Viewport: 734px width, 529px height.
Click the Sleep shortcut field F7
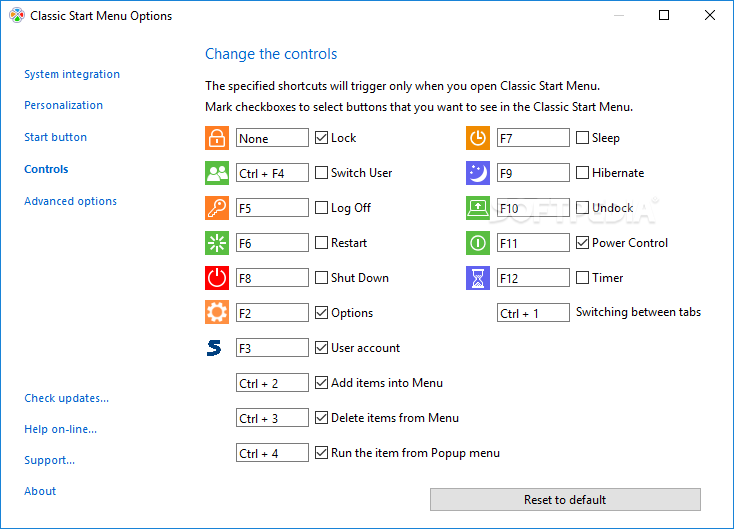pyautogui.click(x=533, y=138)
